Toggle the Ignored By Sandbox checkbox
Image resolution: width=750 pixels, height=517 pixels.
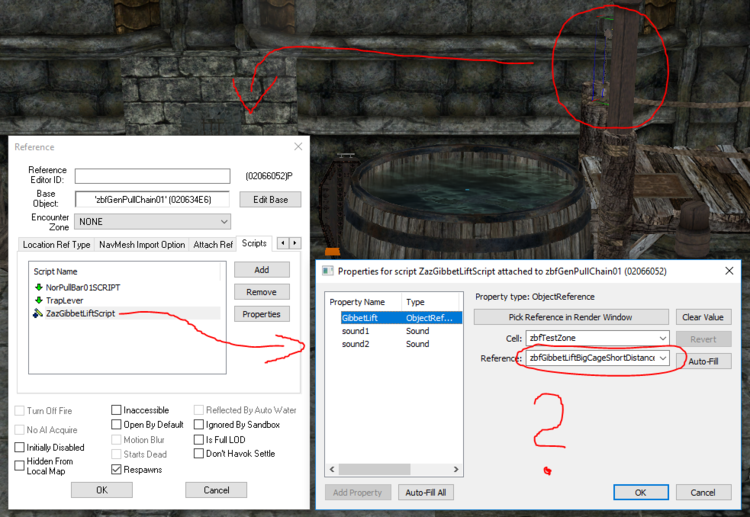point(199,424)
